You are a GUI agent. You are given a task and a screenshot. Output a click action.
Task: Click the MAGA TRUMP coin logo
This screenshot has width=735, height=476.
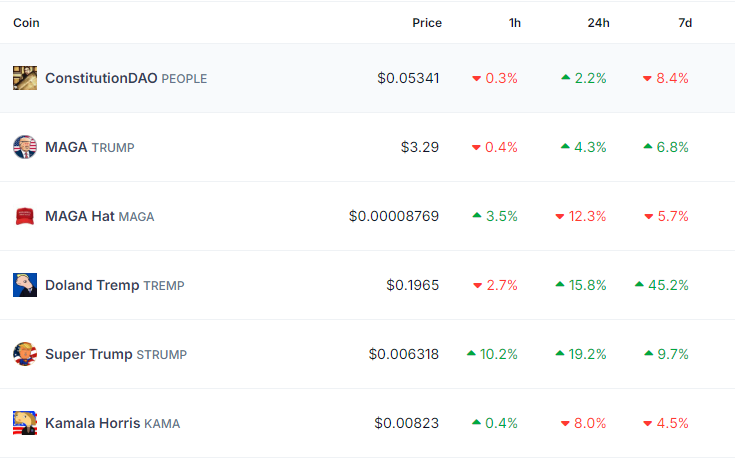(25, 147)
